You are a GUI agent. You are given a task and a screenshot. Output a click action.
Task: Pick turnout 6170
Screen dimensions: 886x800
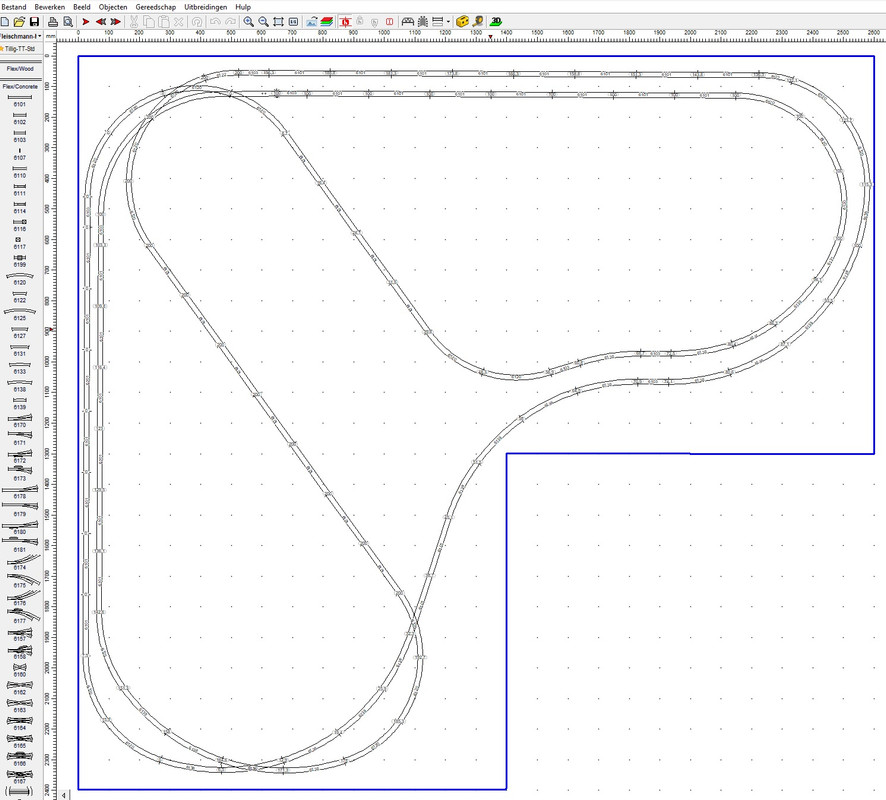click(20, 421)
